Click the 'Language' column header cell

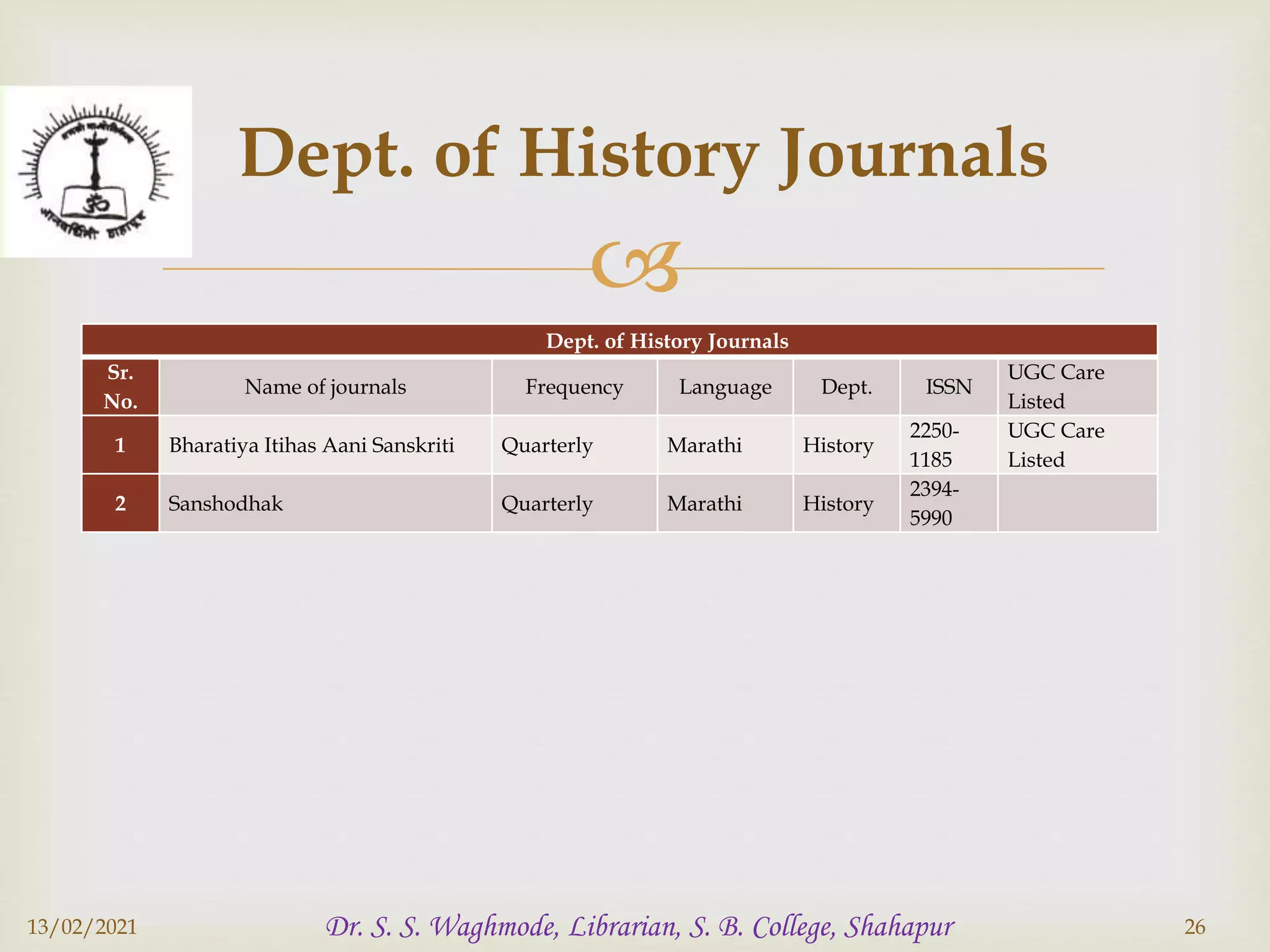coord(725,387)
